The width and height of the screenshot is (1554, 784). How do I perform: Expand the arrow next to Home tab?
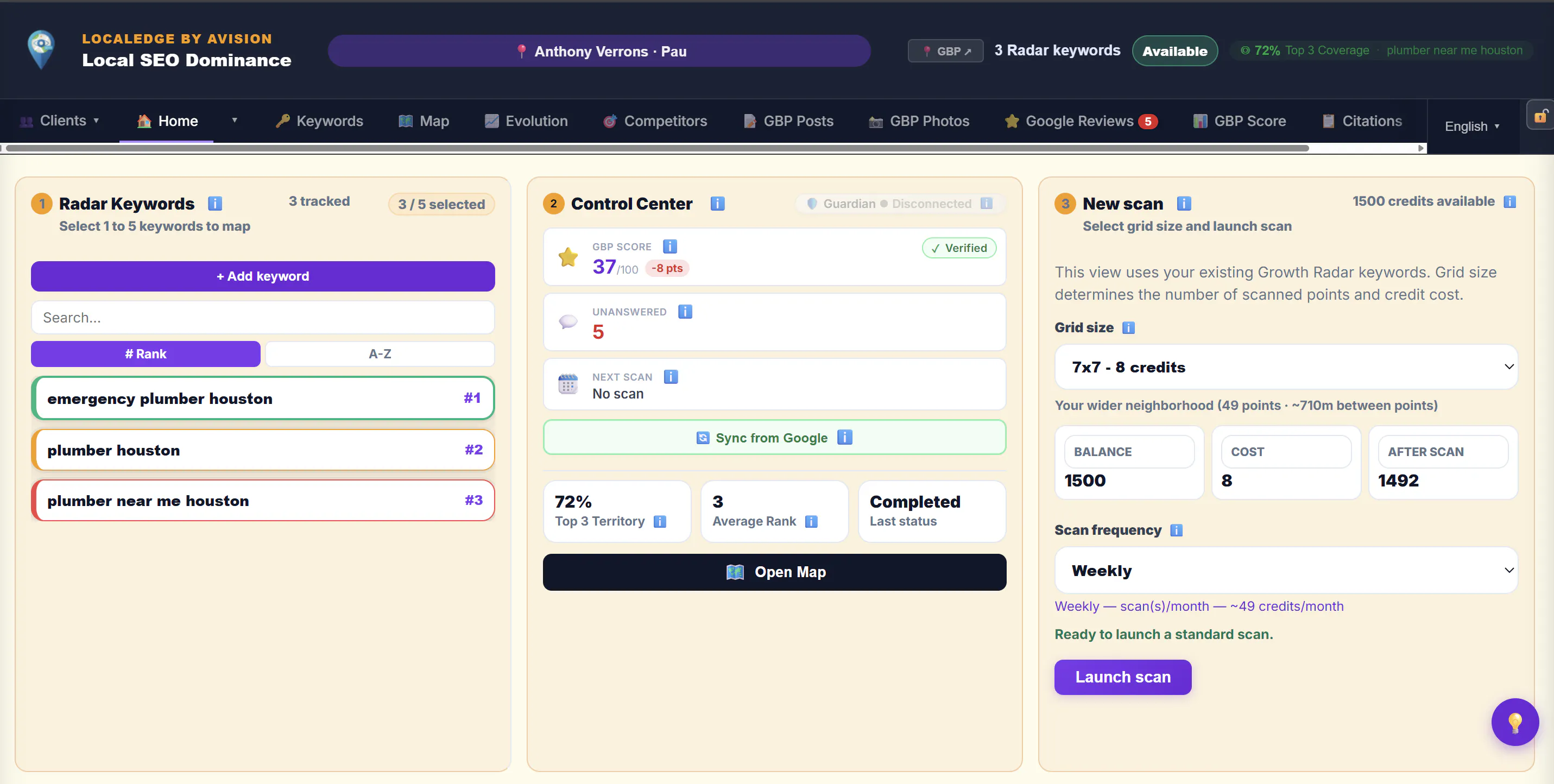tap(235, 120)
